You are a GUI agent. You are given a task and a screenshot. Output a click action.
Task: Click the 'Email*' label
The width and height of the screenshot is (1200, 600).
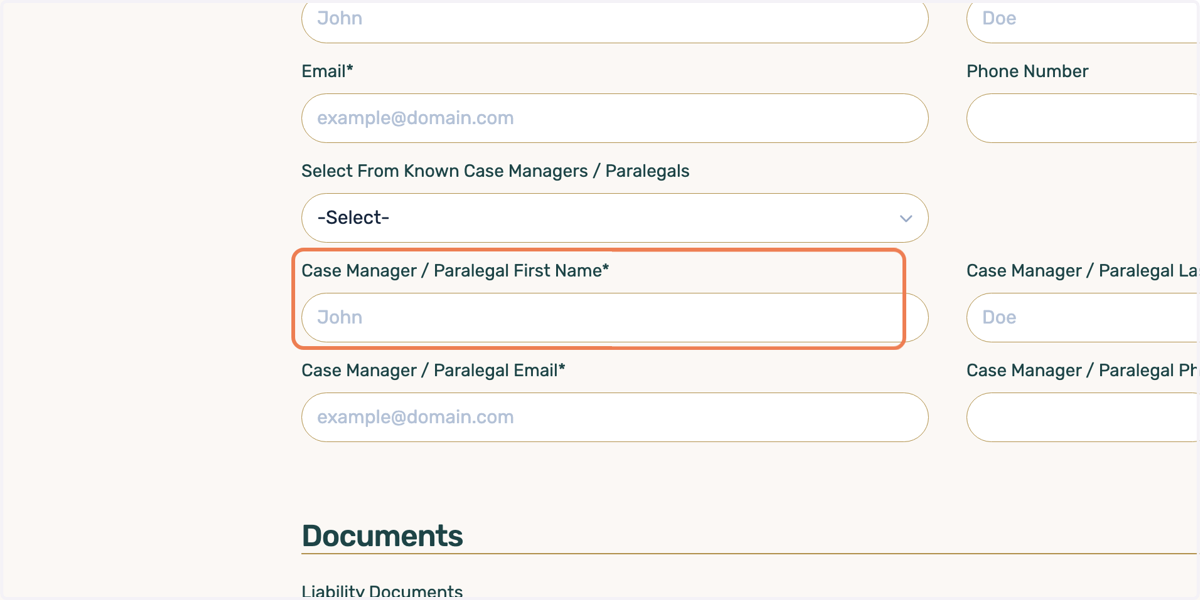327,71
